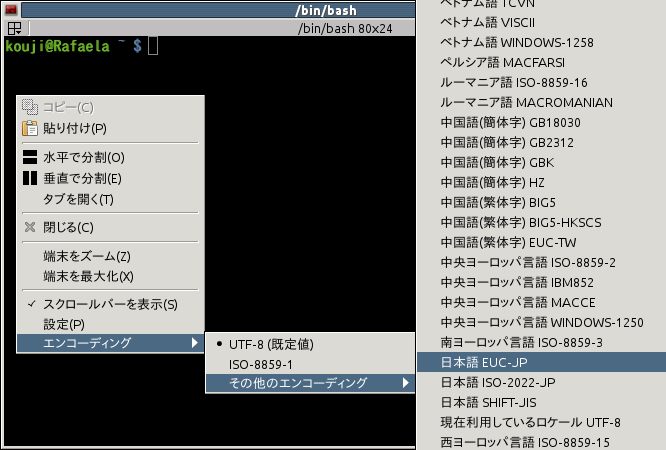The image size is (666, 450).
Task: Choose 閉じる(C) to close the terminal
Action: 110,227
